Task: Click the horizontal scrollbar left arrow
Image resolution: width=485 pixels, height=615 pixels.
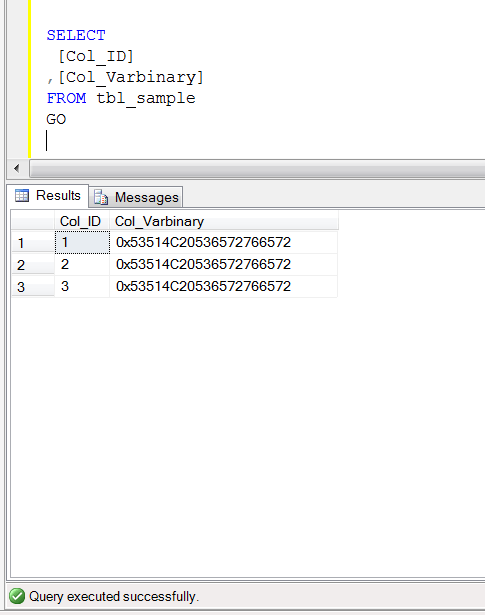Action: [x=17, y=169]
